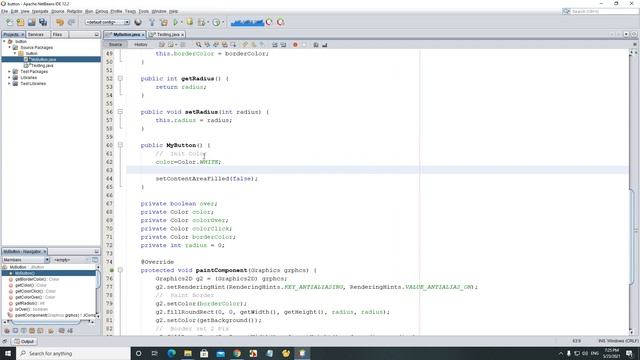
Task: Run the project with green play icon
Action: pyautogui.click(x=176, y=22)
